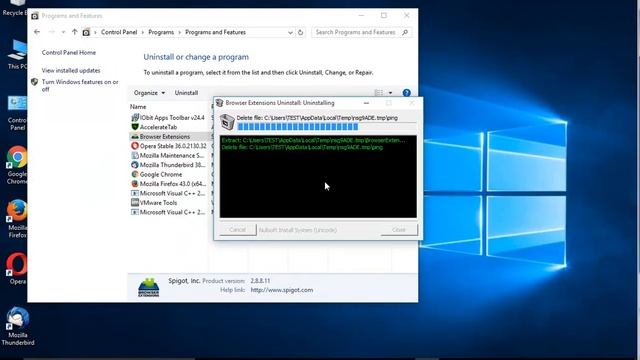Click the VMware Tools program icon

point(135,202)
